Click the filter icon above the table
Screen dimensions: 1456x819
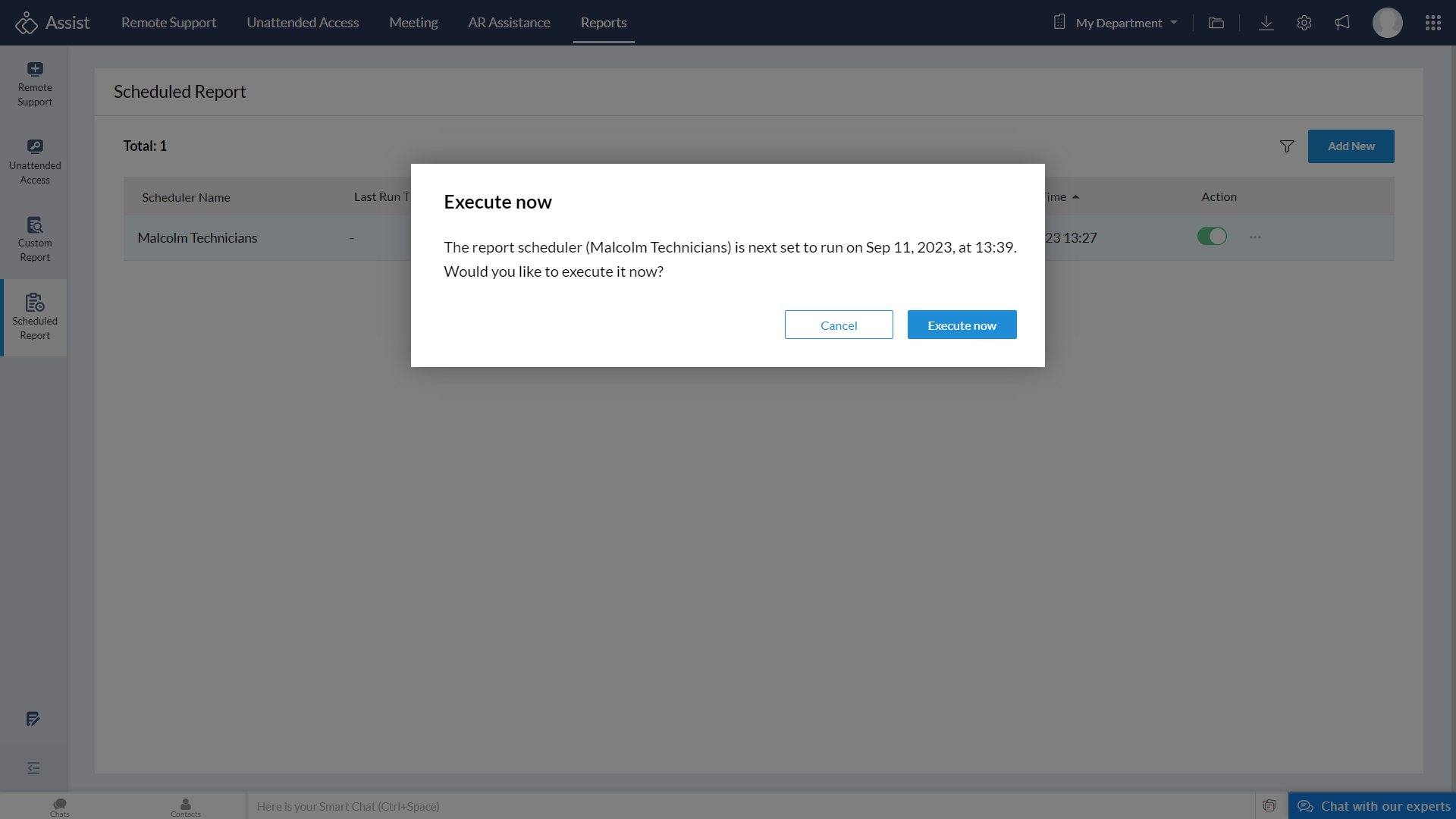tap(1287, 146)
